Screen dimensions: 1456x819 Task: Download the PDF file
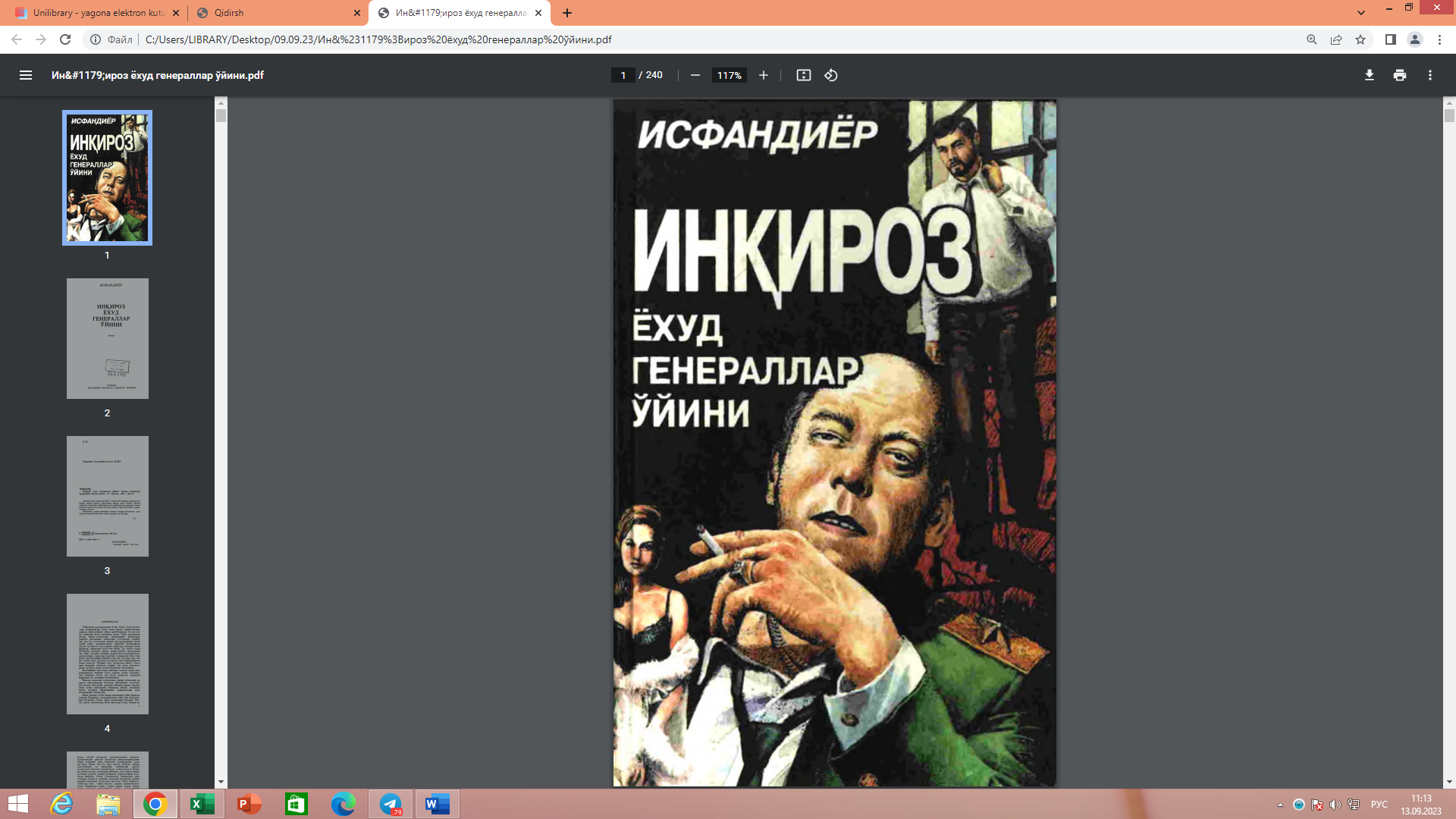[x=1370, y=75]
